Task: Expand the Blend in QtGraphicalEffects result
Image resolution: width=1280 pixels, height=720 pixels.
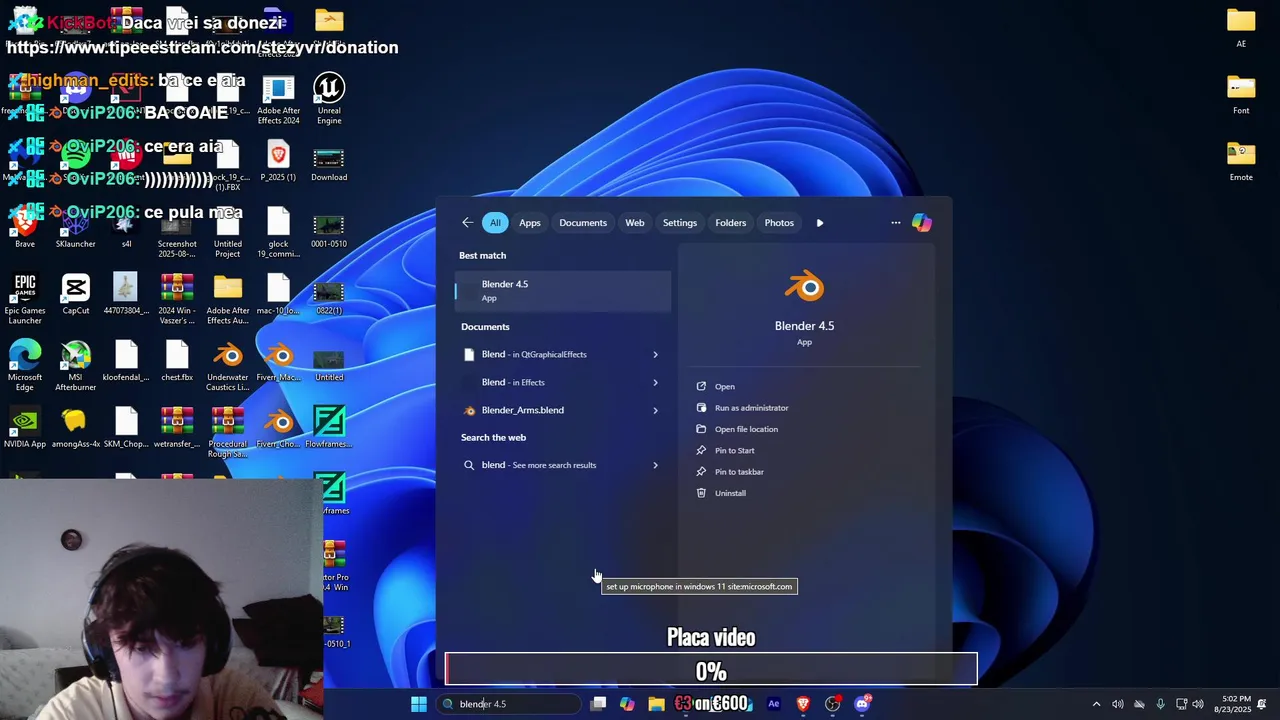Action: (x=656, y=355)
